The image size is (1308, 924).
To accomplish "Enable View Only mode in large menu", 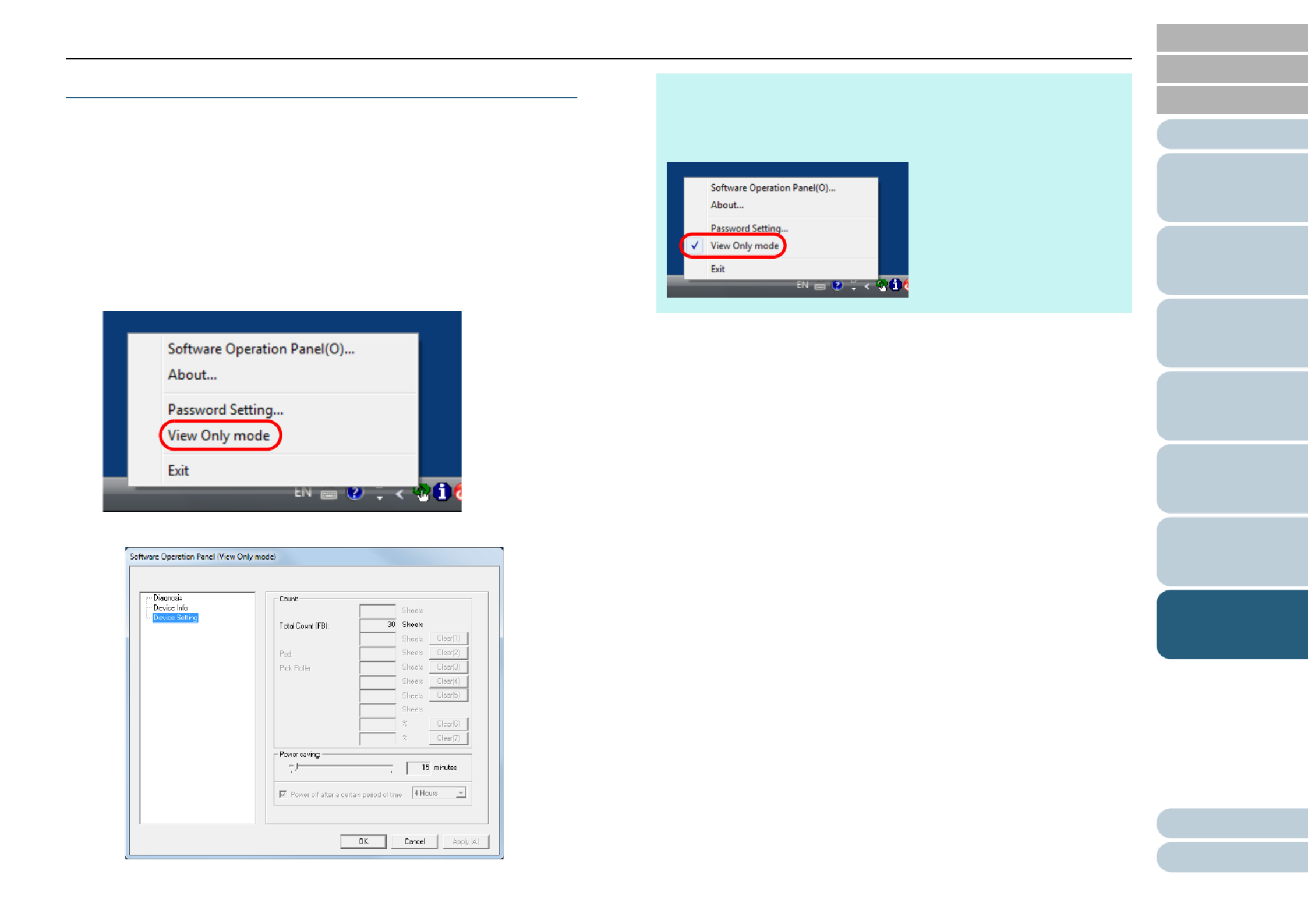I will coord(219,436).
